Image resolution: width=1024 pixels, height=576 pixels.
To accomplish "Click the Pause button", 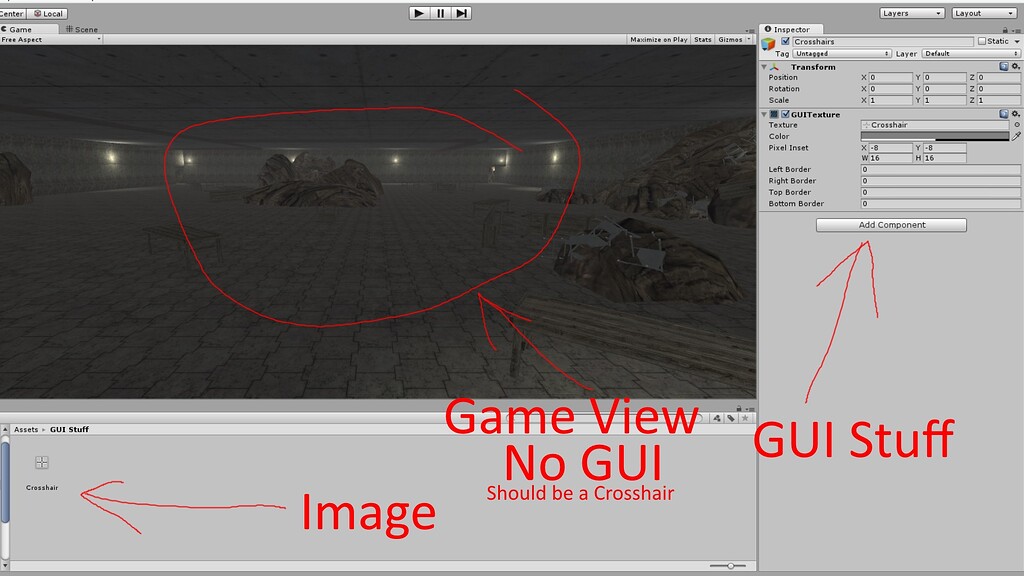I will coord(440,13).
